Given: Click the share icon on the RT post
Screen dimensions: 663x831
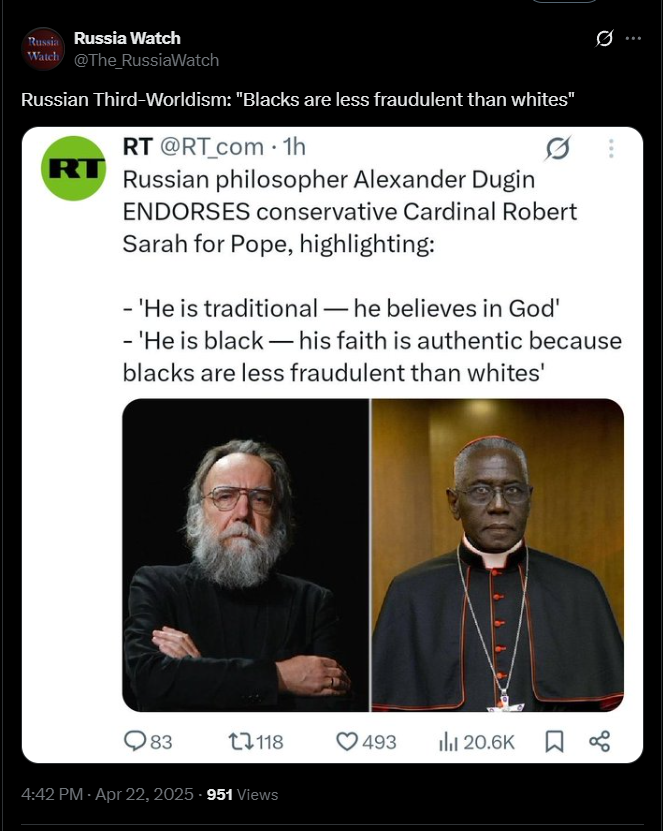Looking at the screenshot, I should 599,741.
